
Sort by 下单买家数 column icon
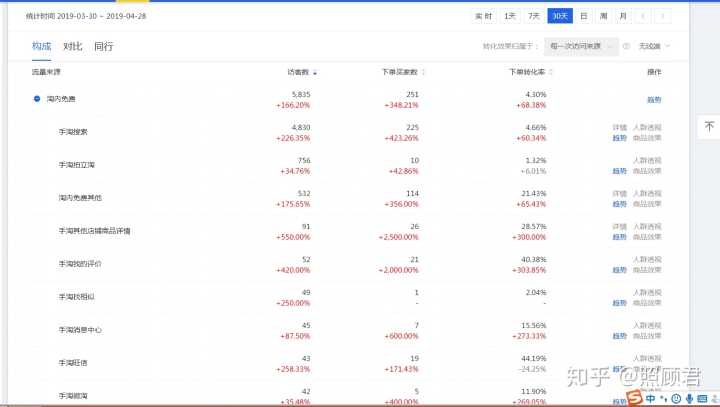[424, 72]
